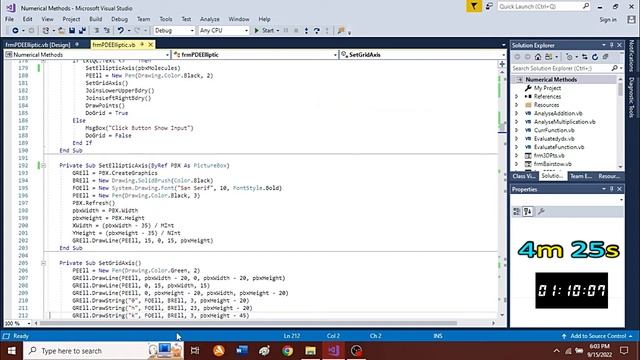Open the Windows notification center icon
The image size is (640, 360).
[x=624, y=351]
